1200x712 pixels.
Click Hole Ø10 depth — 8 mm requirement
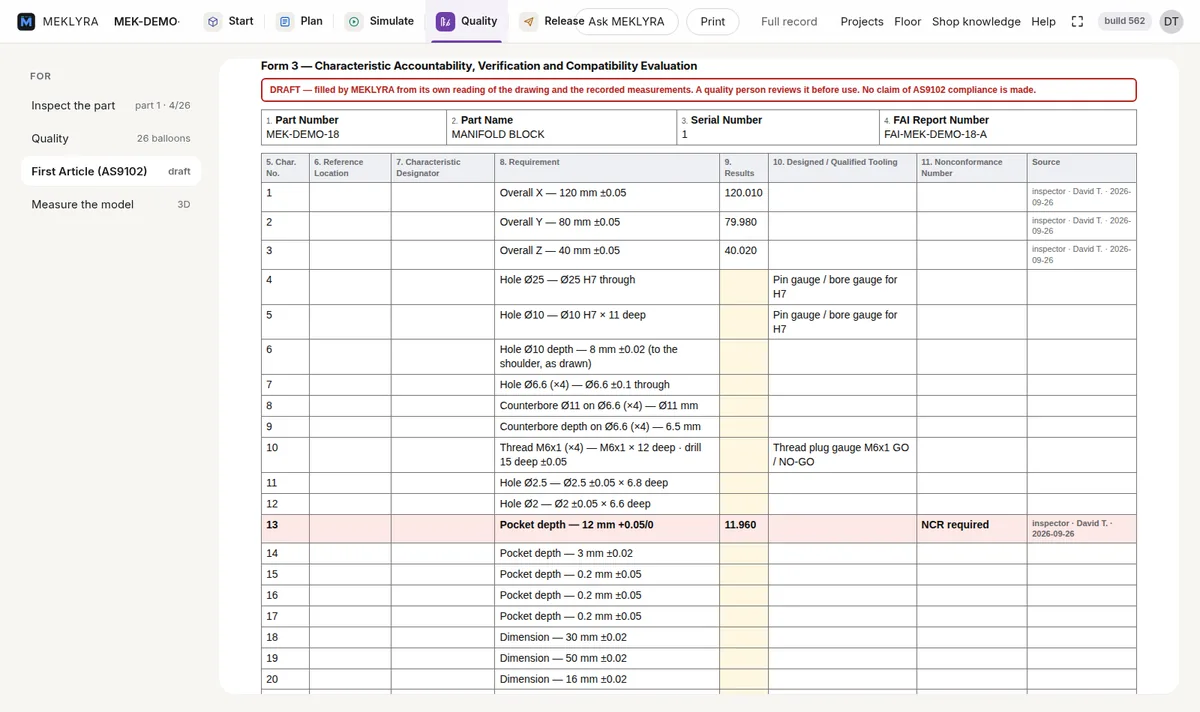tap(589, 357)
